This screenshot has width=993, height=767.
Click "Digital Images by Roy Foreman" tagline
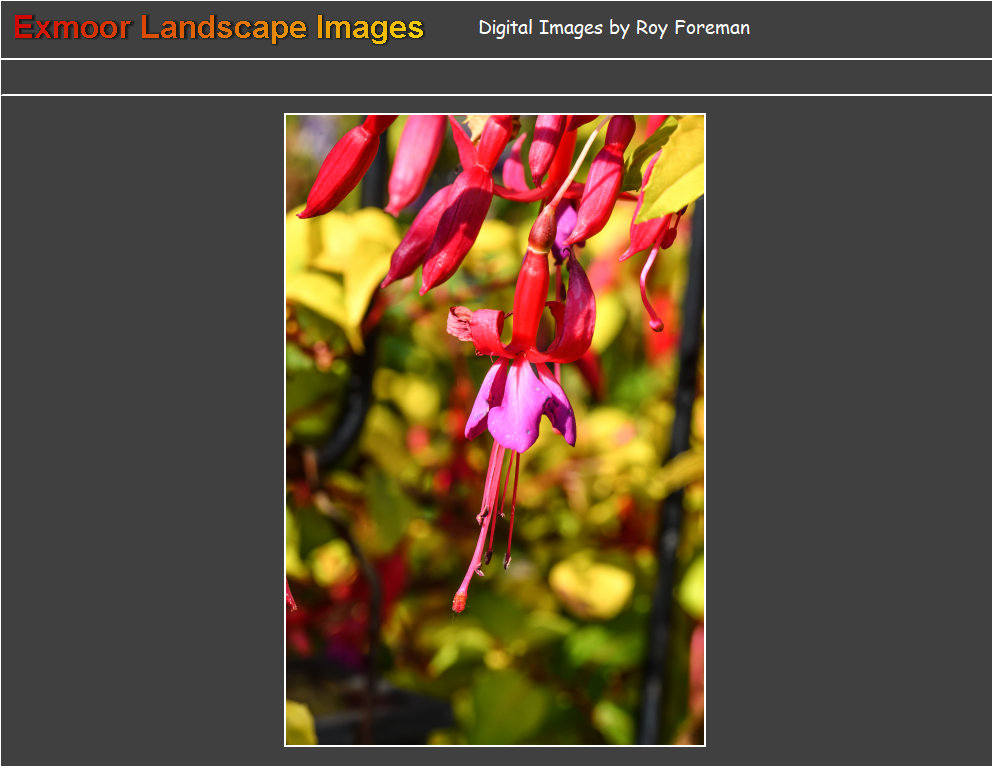point(613,28)
